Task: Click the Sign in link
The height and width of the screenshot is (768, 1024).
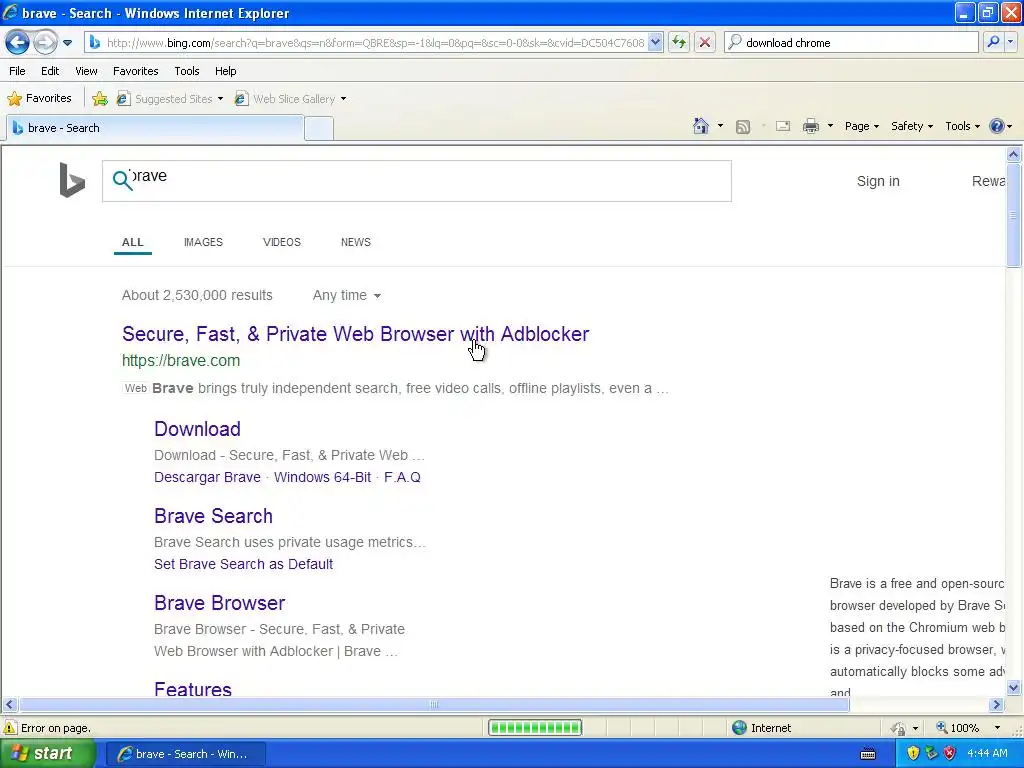Action: [878, 182]
